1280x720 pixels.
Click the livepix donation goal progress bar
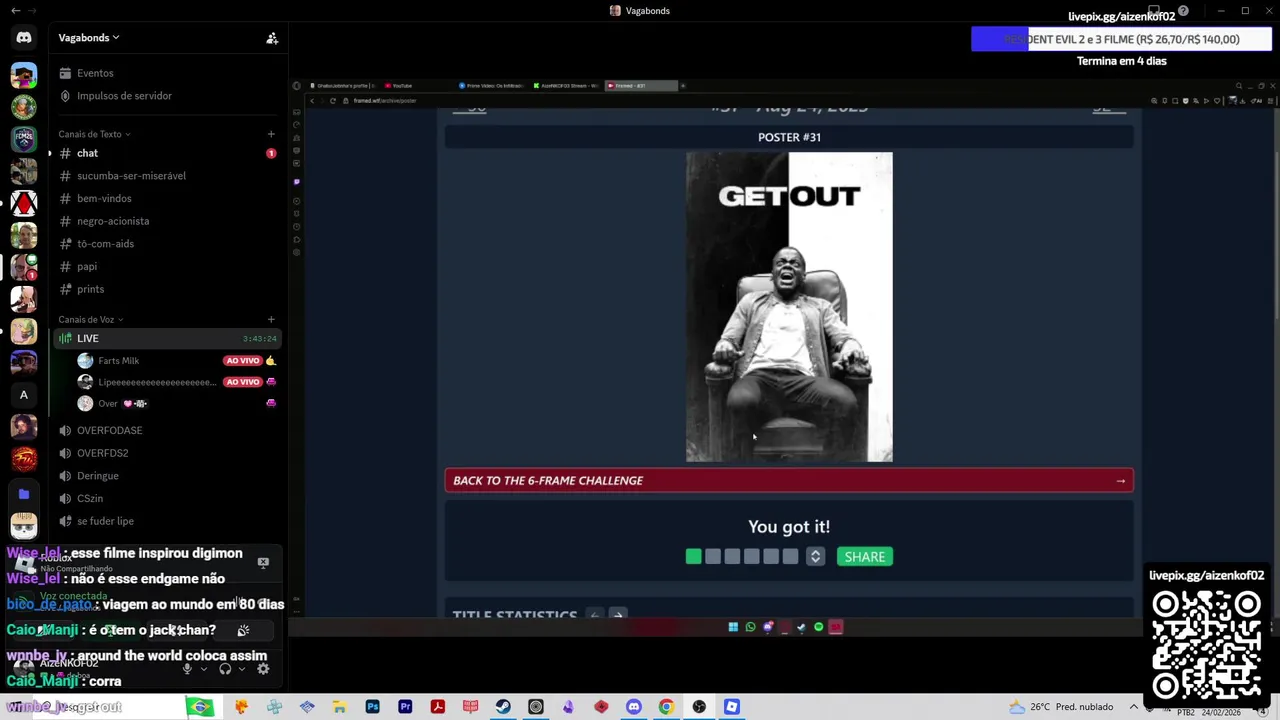1121,39
